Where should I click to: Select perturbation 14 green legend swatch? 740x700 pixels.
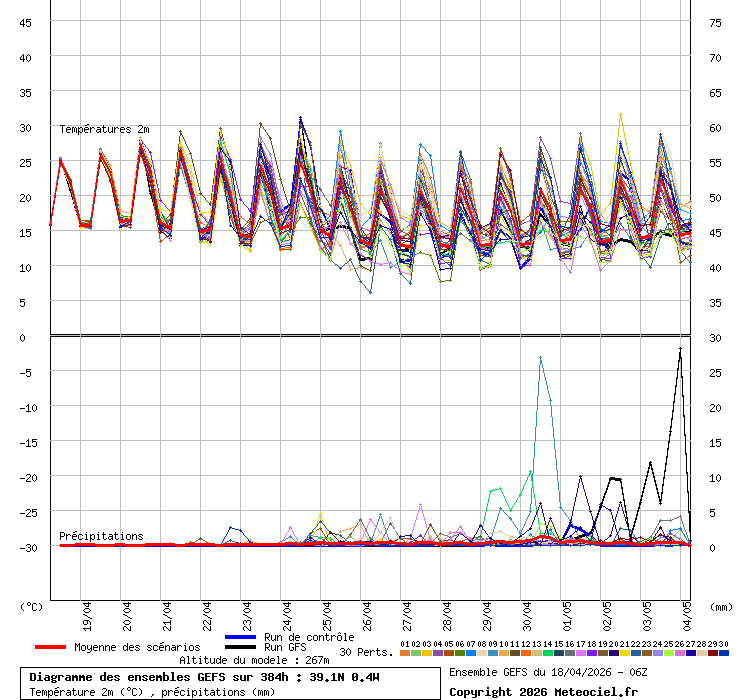548,653
